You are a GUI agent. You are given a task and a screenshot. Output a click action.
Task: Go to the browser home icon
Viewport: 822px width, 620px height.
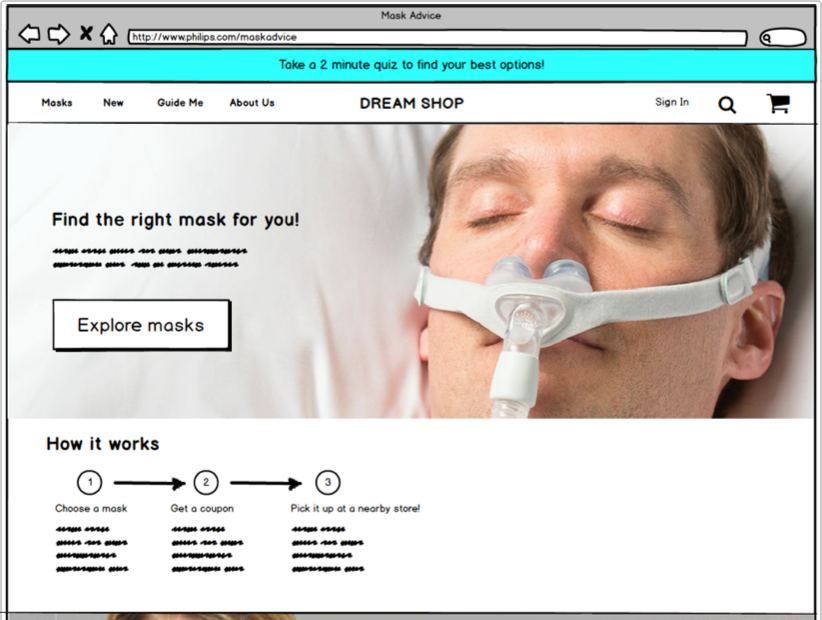[x=109, y=34]
